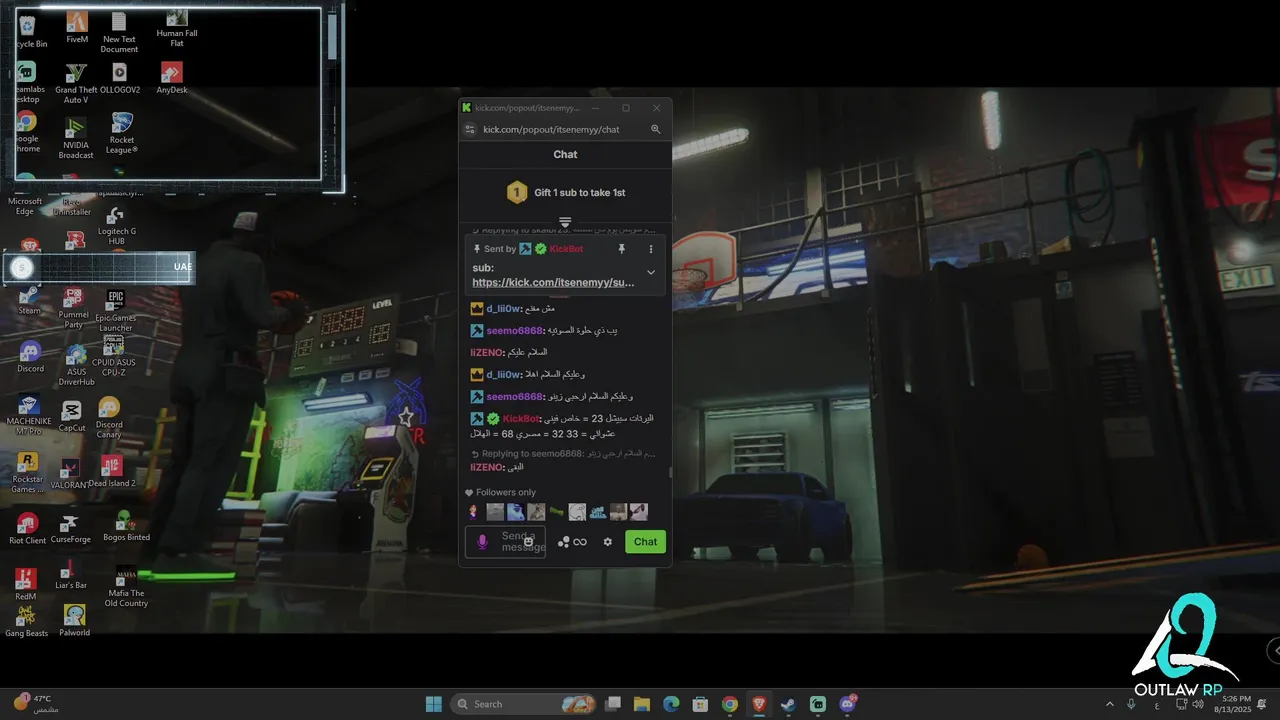Open the Grand Theft Auto V shortcut
Screen dimensions: 1280x720
[x=76, y=83]
